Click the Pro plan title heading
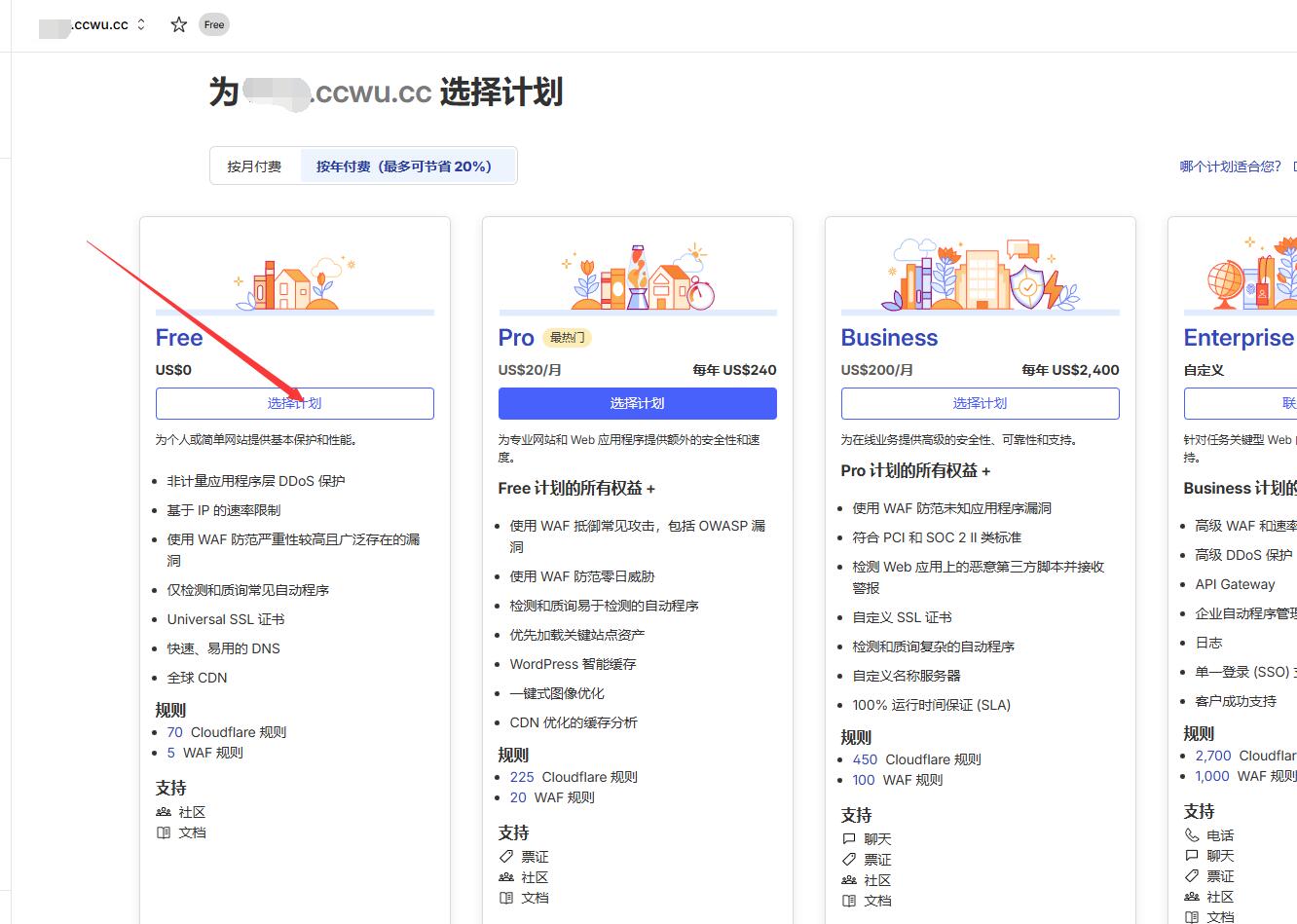The image size is (1297, 924). click(516, 338)
